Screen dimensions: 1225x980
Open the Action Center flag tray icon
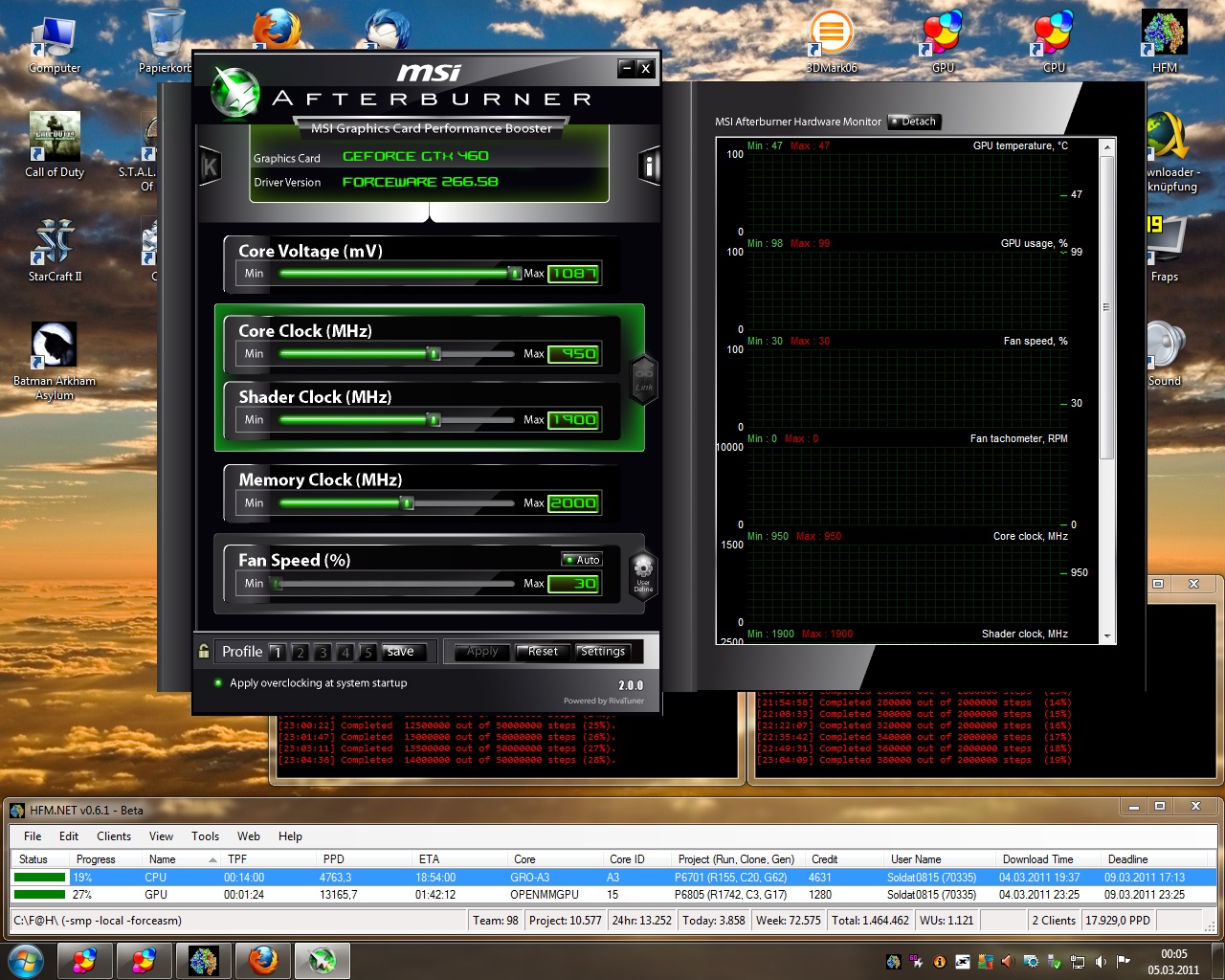click(1124, 961)
